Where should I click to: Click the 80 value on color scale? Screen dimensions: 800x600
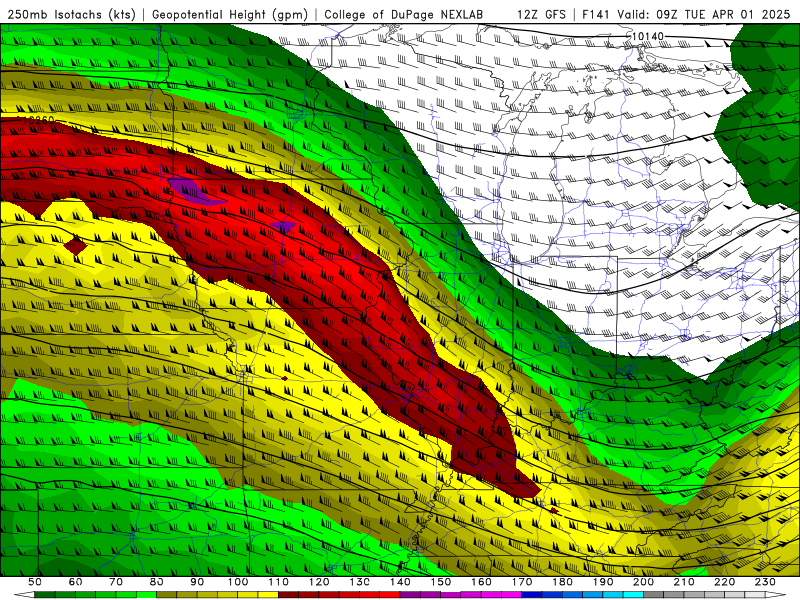156,582
